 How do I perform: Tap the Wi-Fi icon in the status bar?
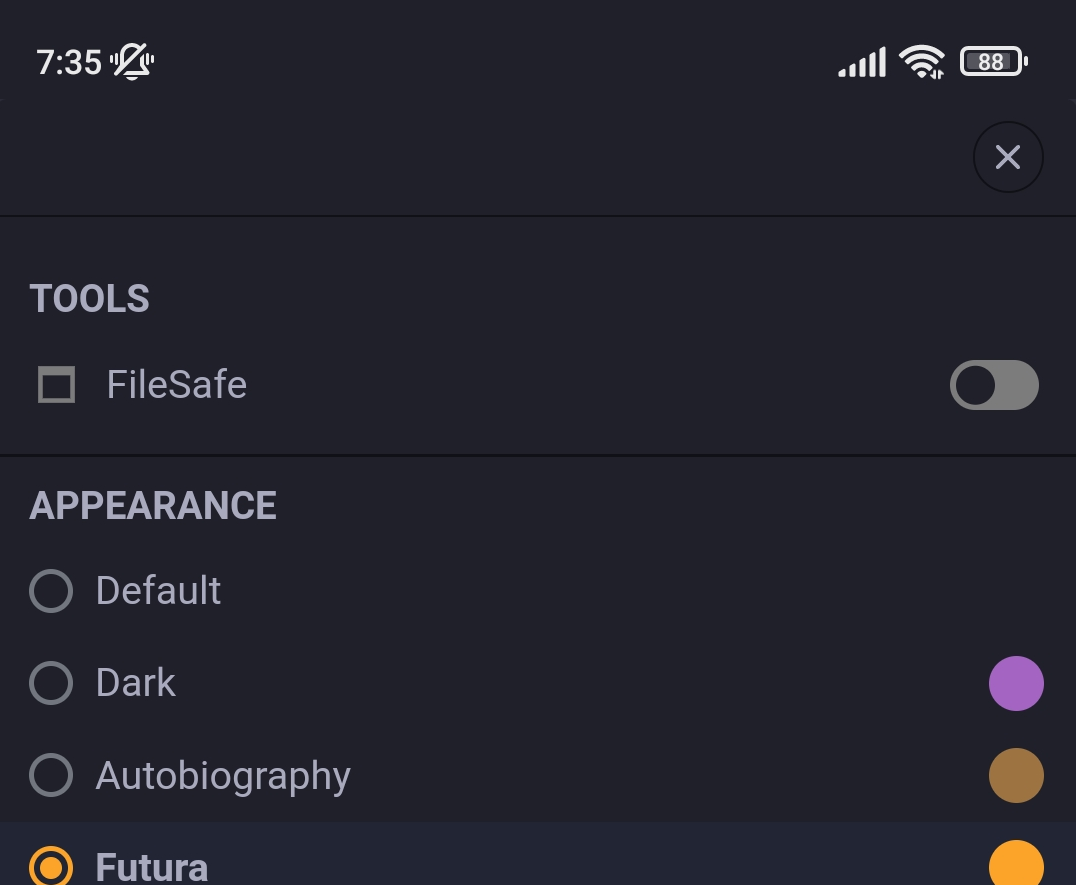tap(922, 60)
